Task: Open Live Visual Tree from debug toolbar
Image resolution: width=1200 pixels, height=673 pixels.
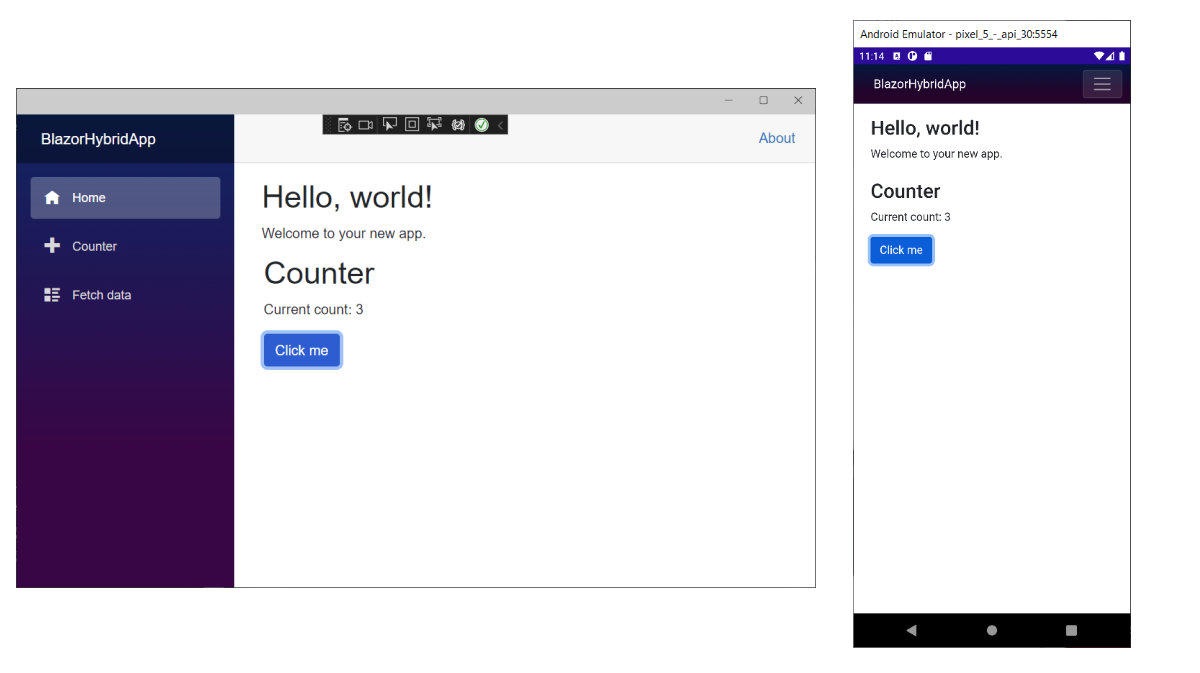Action: (x=344, y=124)
